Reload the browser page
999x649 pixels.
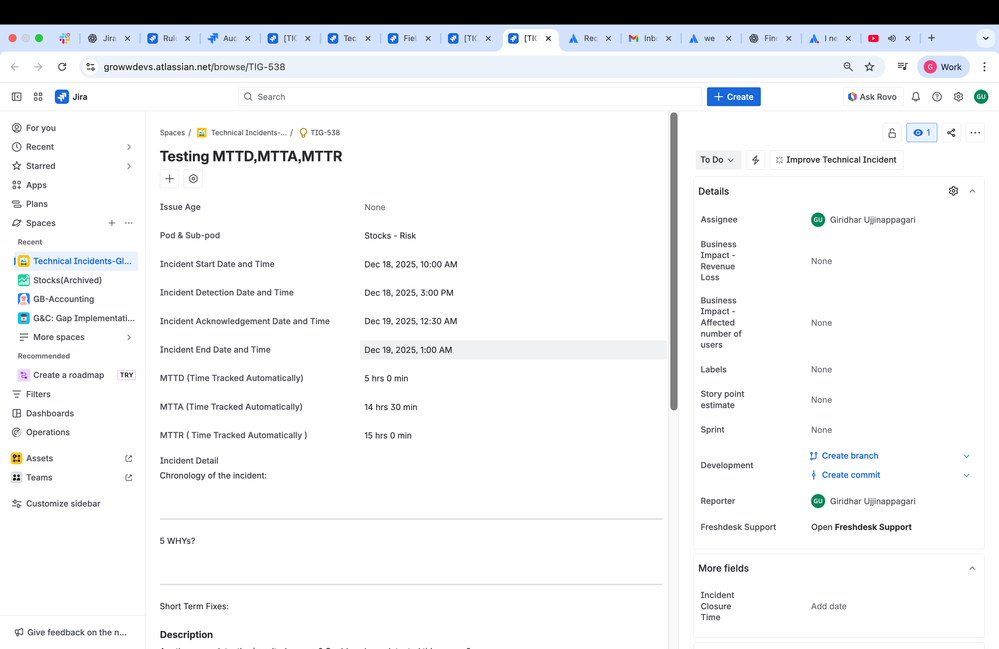pos(62,67)
